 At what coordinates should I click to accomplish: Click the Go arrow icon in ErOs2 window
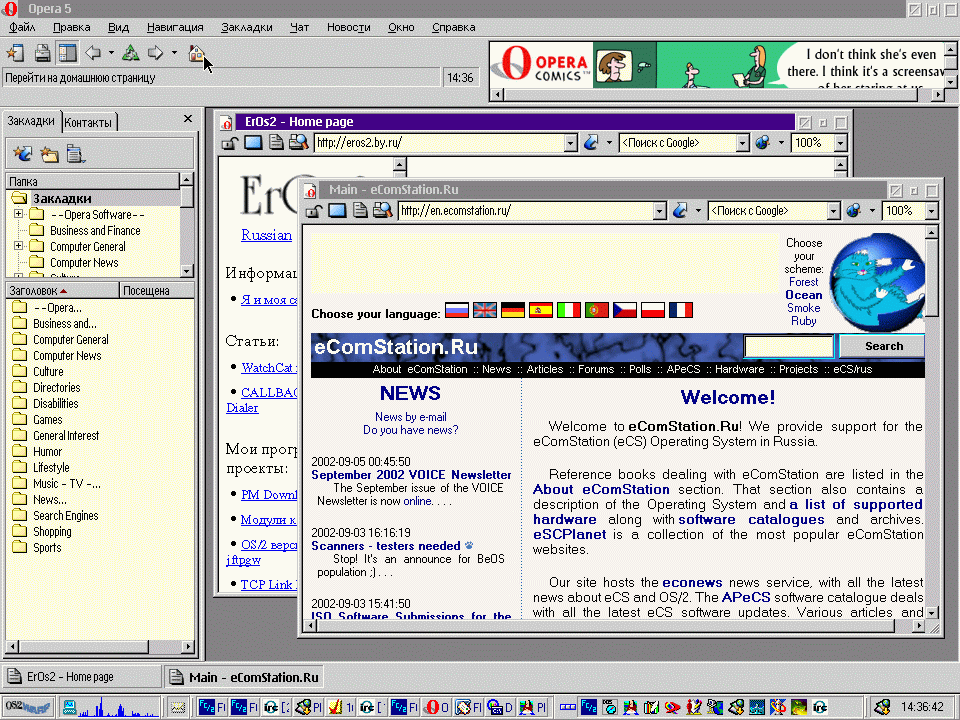tap(591, 143)
